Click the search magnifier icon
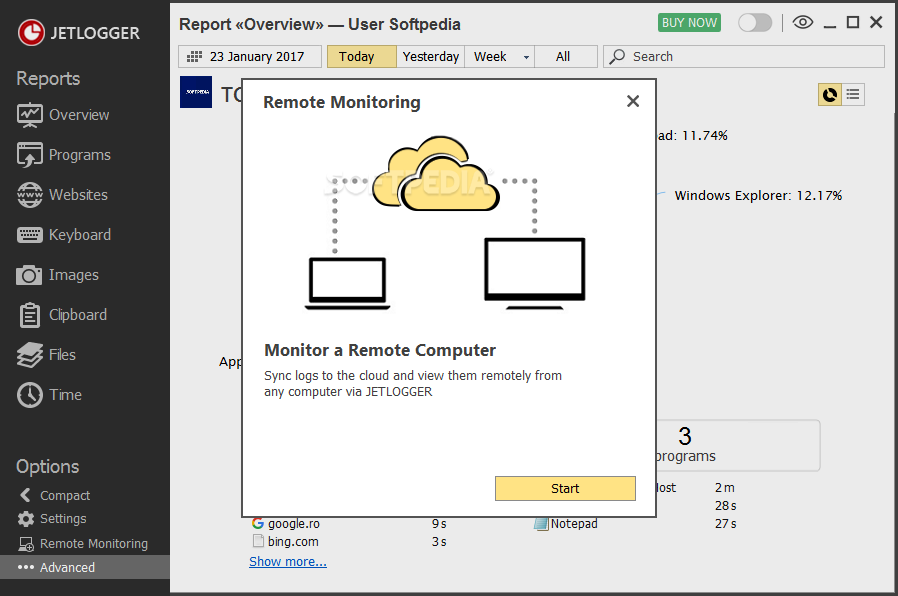898x596 pixels. click(x=617, y=57)
